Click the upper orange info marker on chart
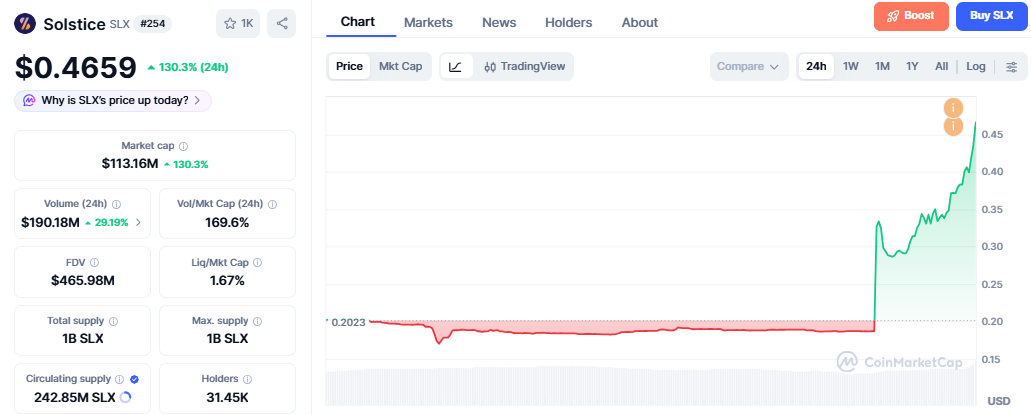 953,108
